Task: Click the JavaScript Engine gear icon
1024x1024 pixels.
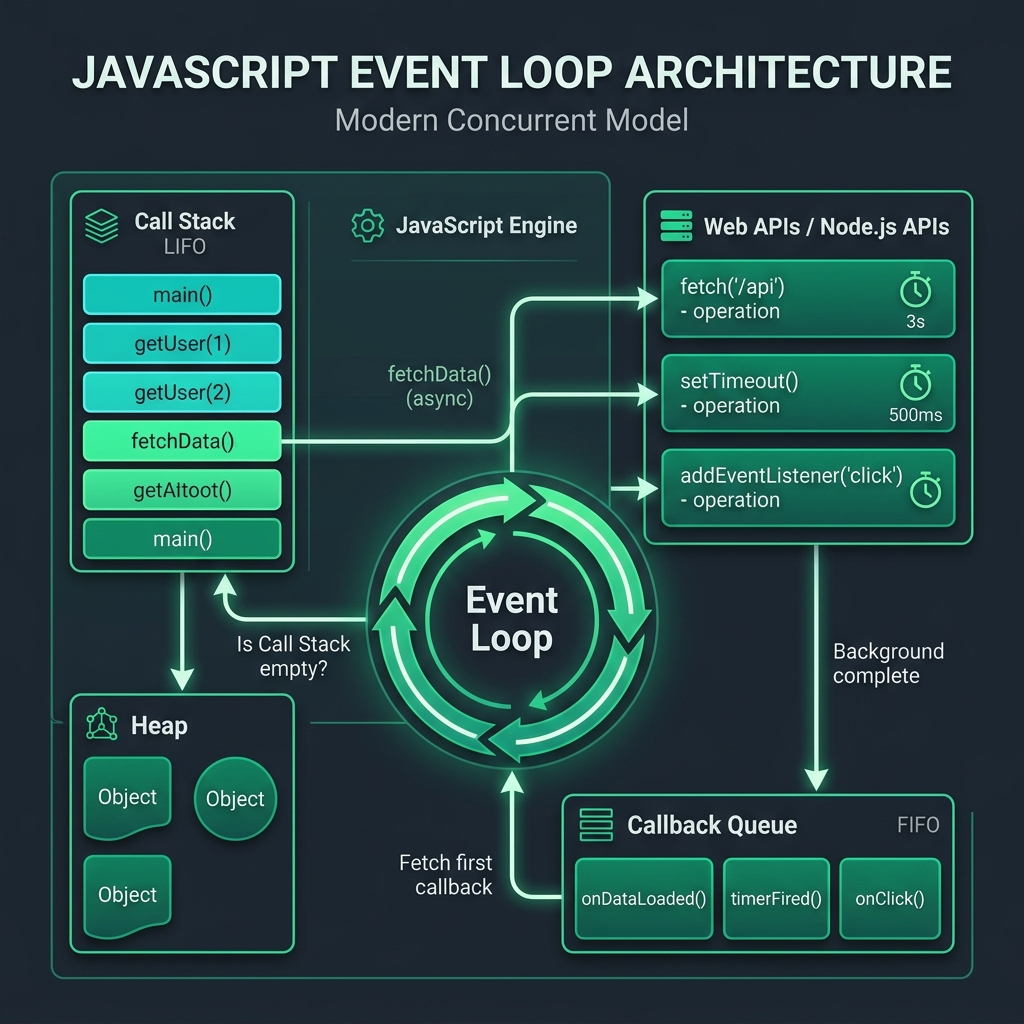Action: [368, 225]
